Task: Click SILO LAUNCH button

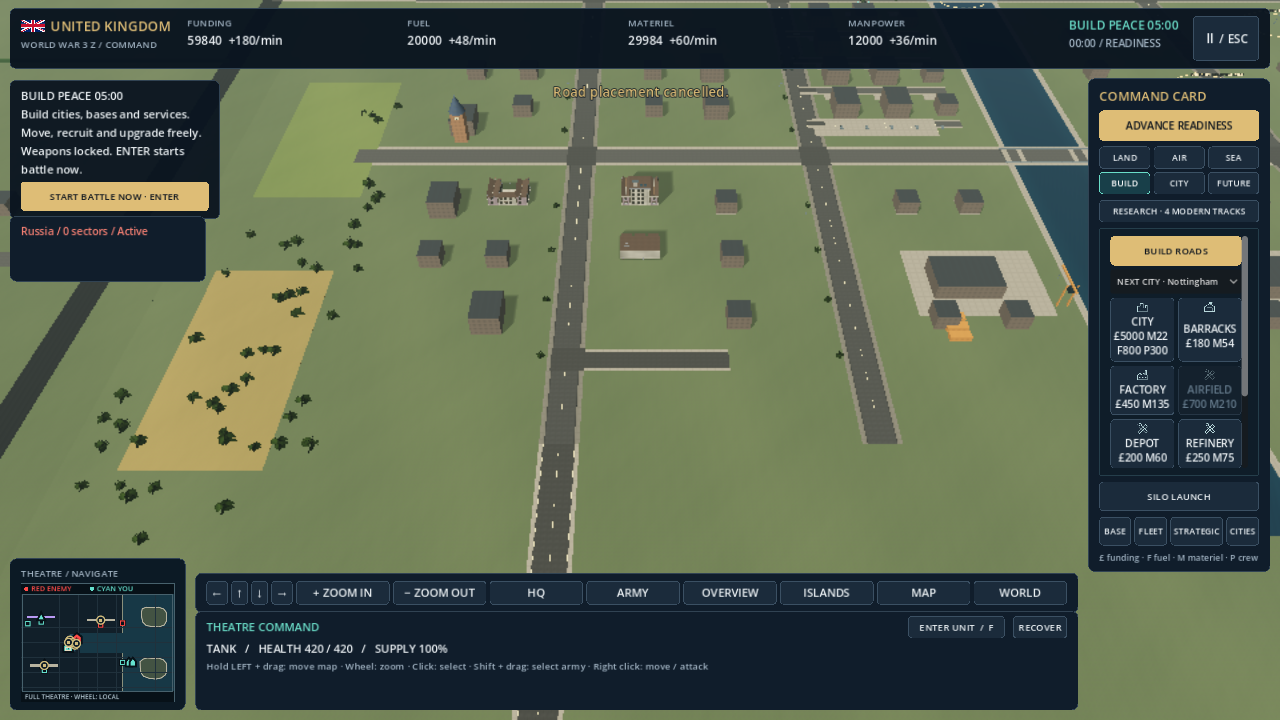Action: pos(1179,497)
